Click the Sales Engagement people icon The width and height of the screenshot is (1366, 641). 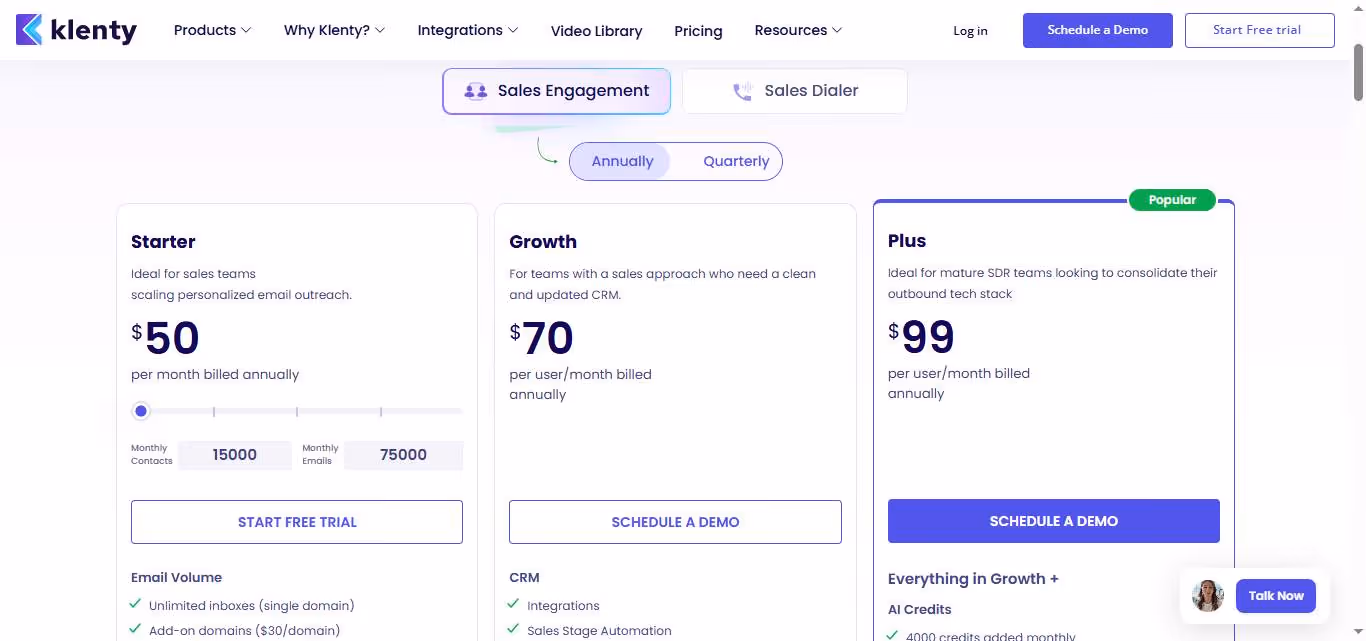click(476, 91)
